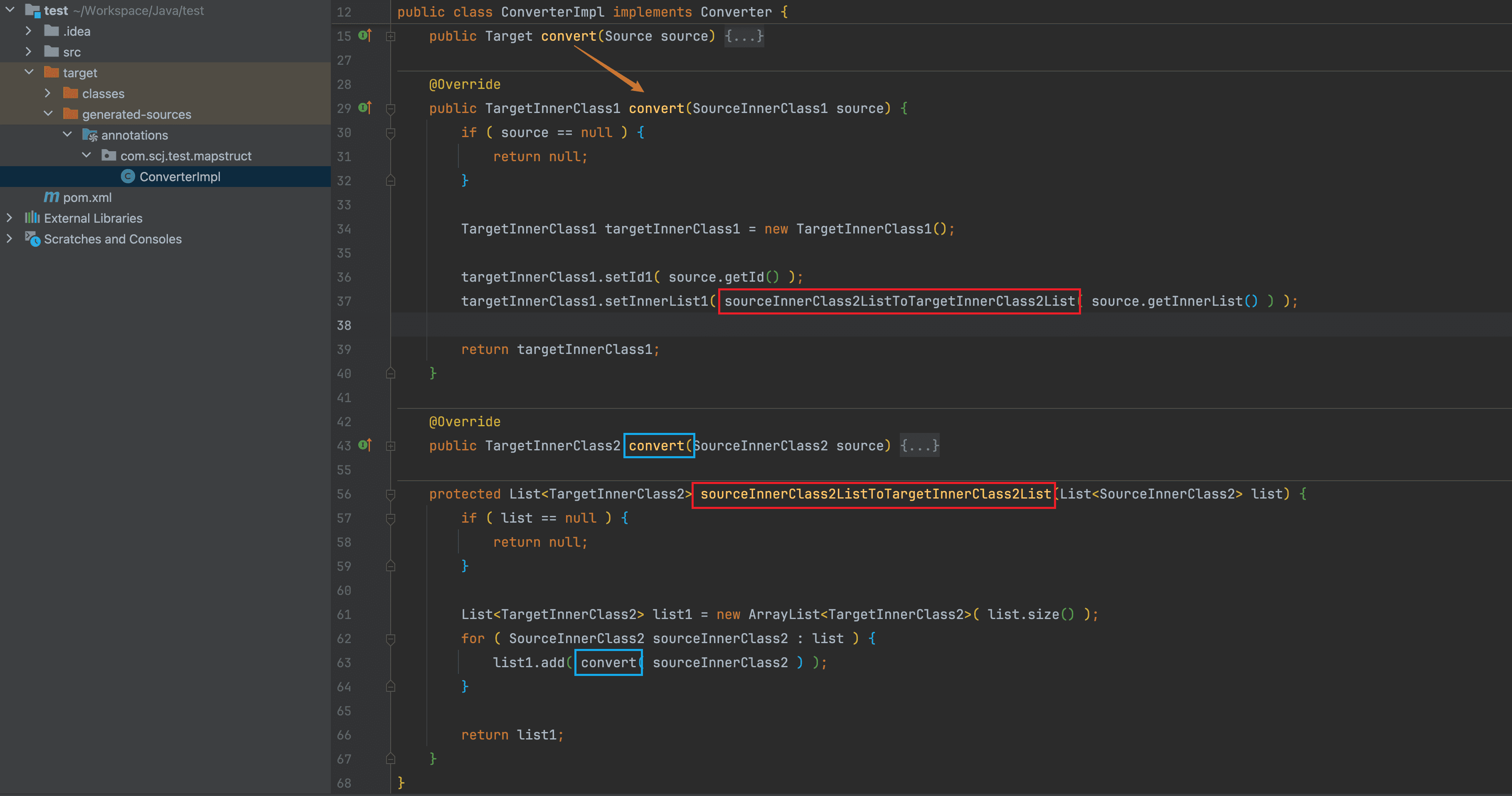1512x796 pixels.
Task: Collapse the target folder chevron
Action: 28,72
